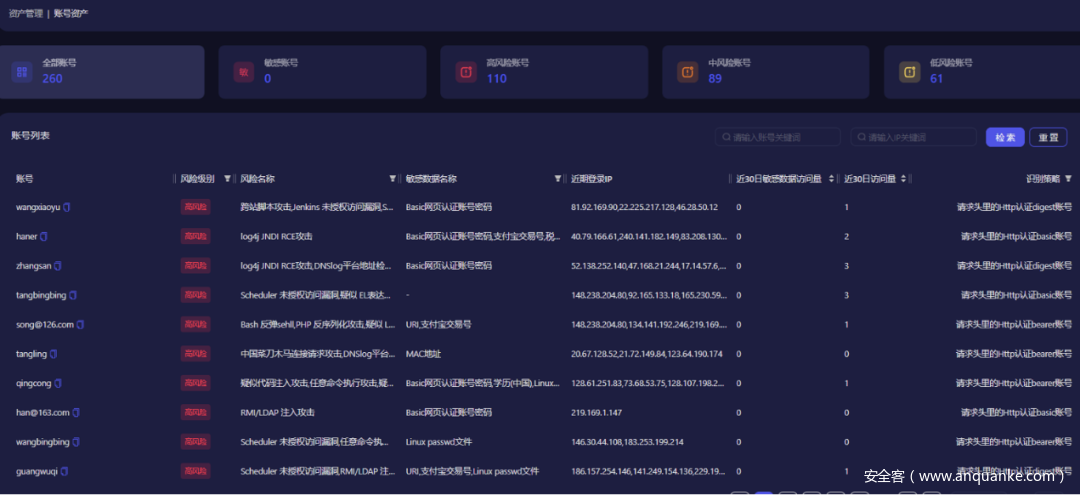
Task: Open the 敏感数据名称 column filter
Action: (558, 179)
